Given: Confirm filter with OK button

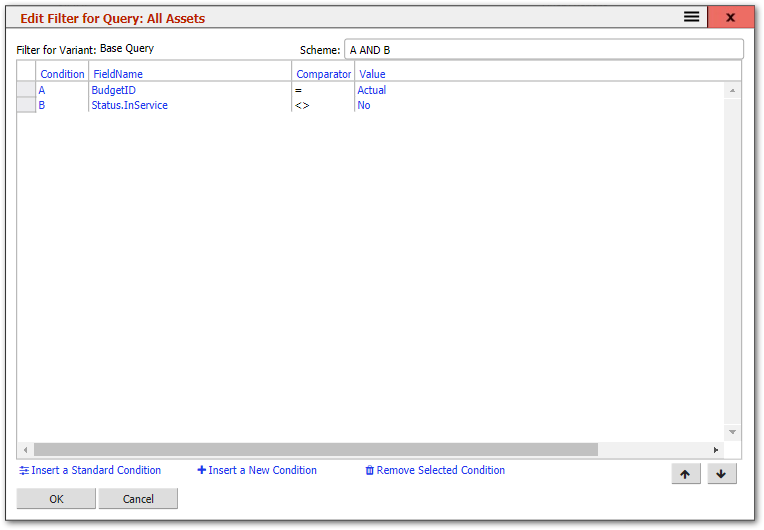Looking at the screenshot, I should pos(56,499).
